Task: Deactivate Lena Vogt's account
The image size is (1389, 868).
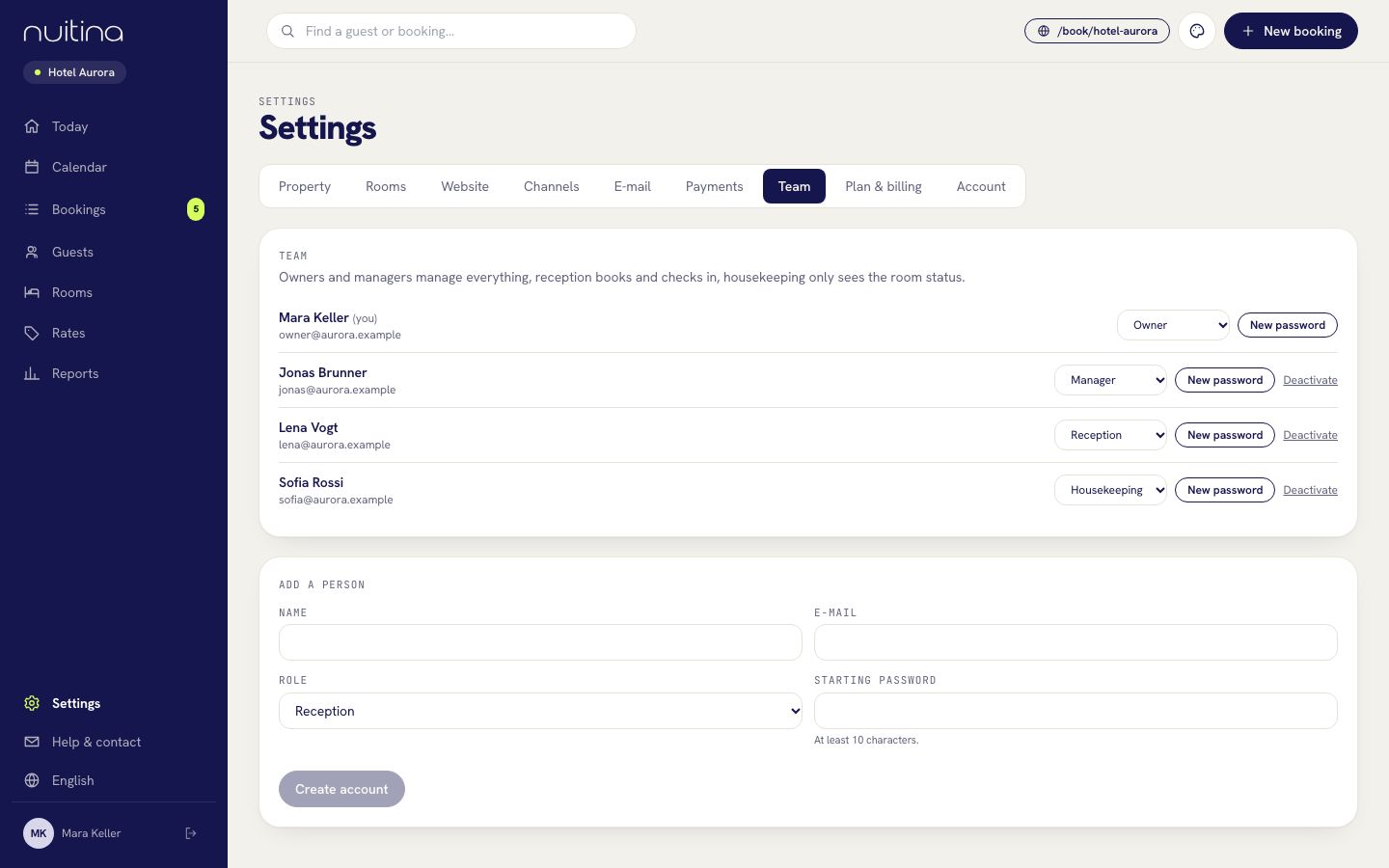Action: tap(1310, 435)
